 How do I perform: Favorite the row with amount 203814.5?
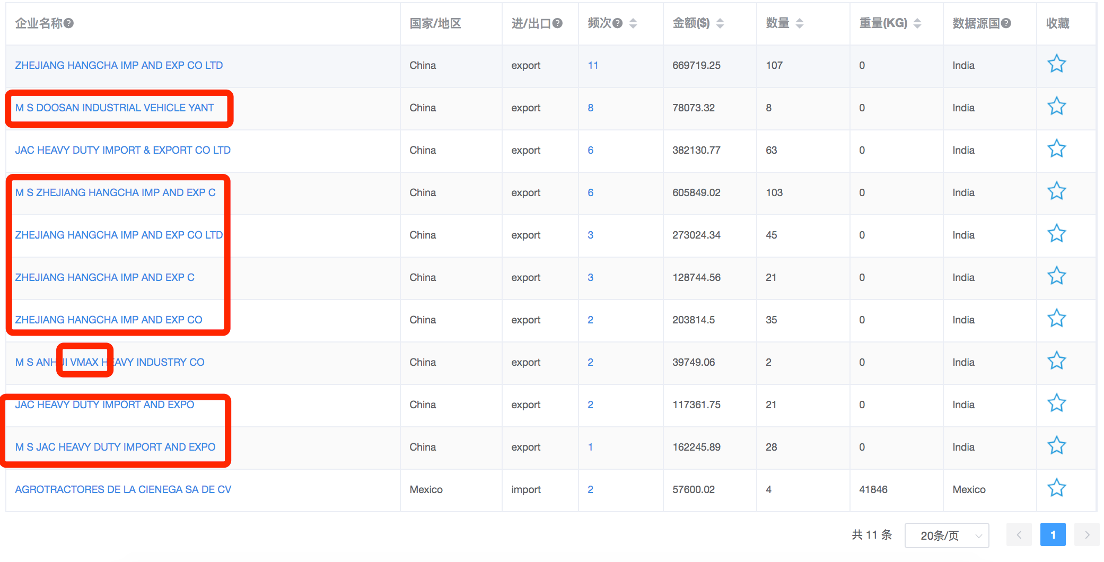[1056, 319]
